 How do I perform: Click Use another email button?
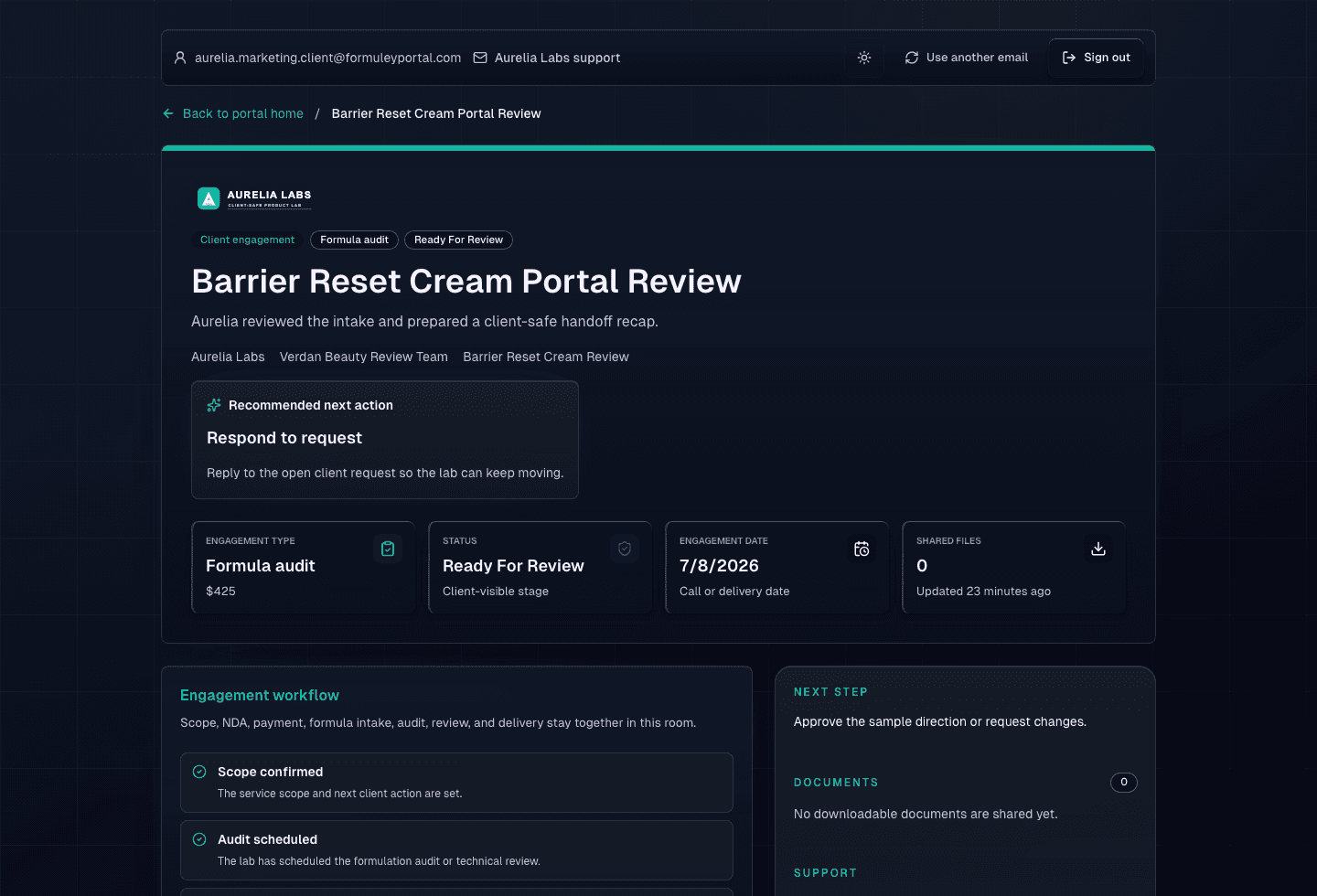pos(966,58)
